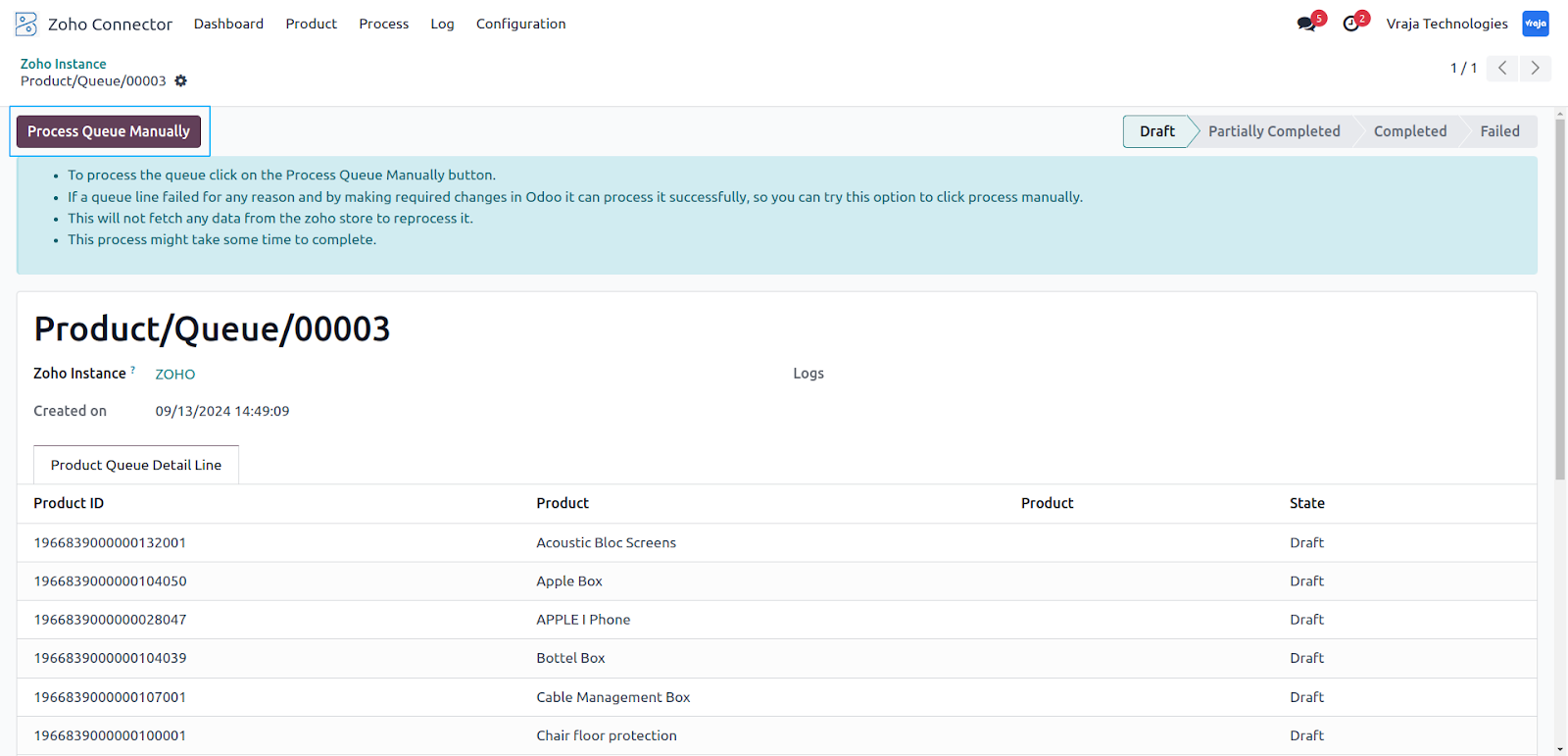Click the 1 / 1 pager counter
This screenshot has height=756, width=1568.
pos(1463,68)
